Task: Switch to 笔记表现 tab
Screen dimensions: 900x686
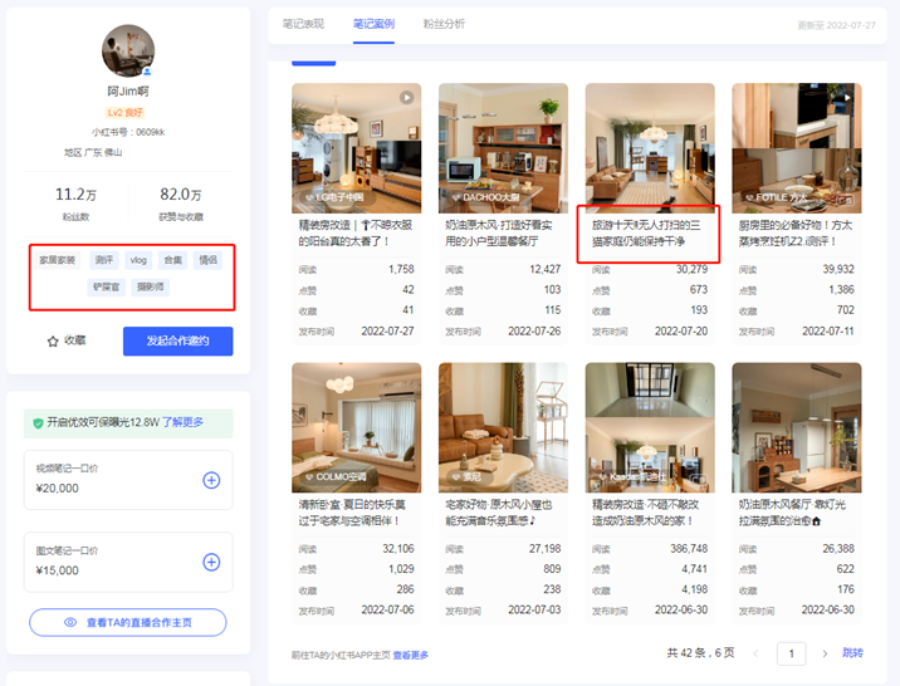Action: pyautogui.click(x=303, y=24)
